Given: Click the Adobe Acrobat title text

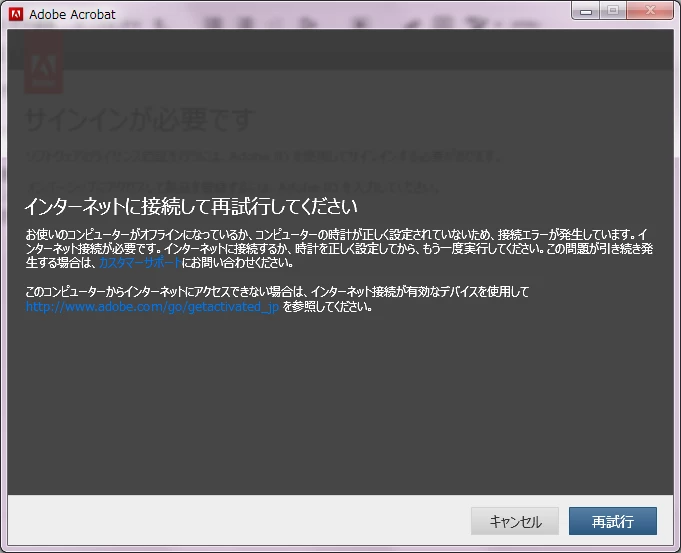Looking at the screenshot, I should [x=72, y=14].
